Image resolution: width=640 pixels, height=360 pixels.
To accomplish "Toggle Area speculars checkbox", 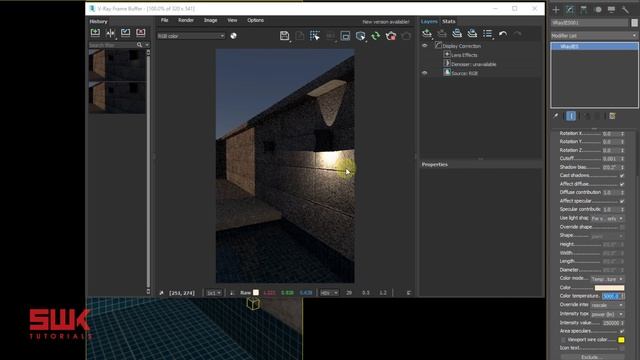I will click(x=622, y=331).
